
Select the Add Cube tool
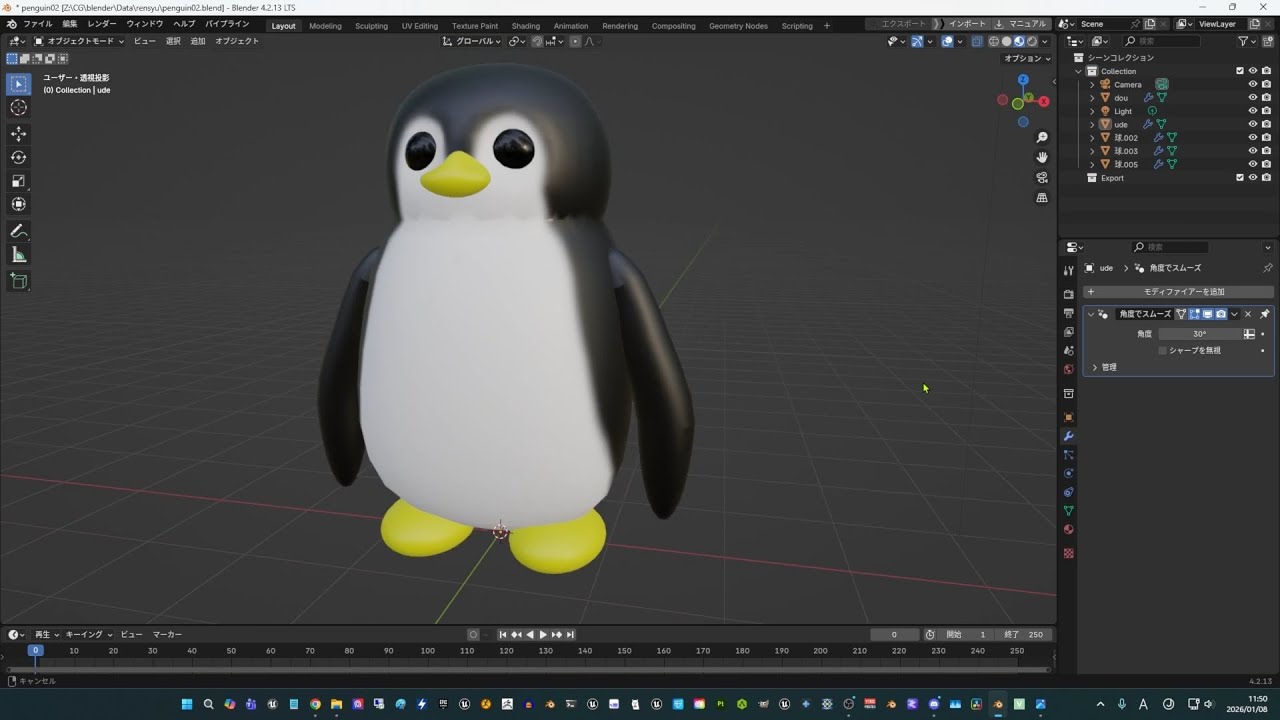(19, 281)
